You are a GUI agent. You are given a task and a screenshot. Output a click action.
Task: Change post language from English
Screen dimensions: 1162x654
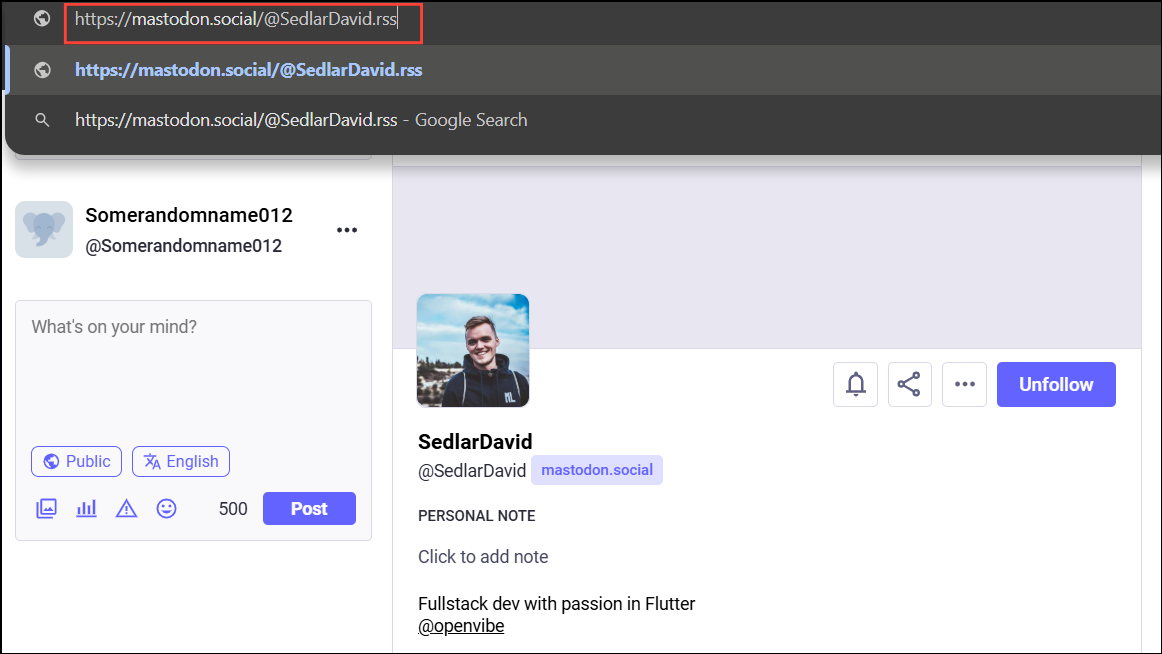[181, 461]
